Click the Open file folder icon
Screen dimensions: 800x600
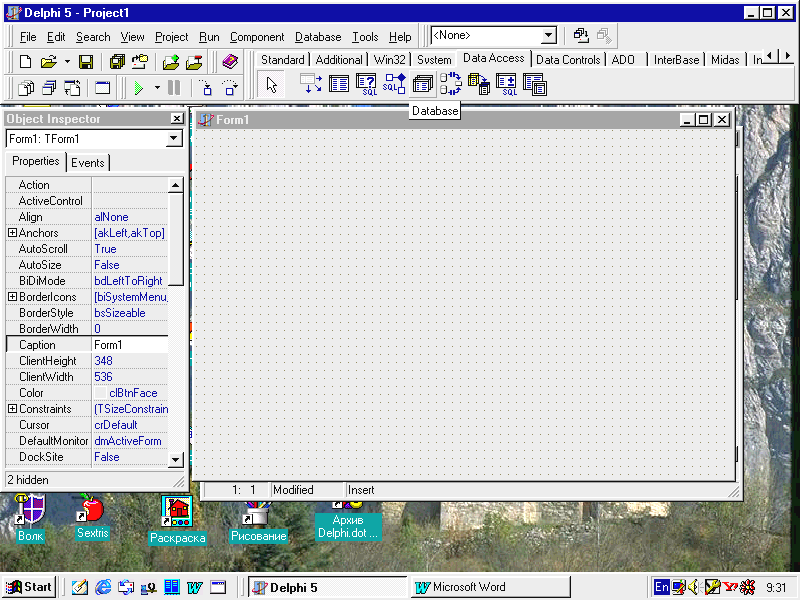point(48,62)
